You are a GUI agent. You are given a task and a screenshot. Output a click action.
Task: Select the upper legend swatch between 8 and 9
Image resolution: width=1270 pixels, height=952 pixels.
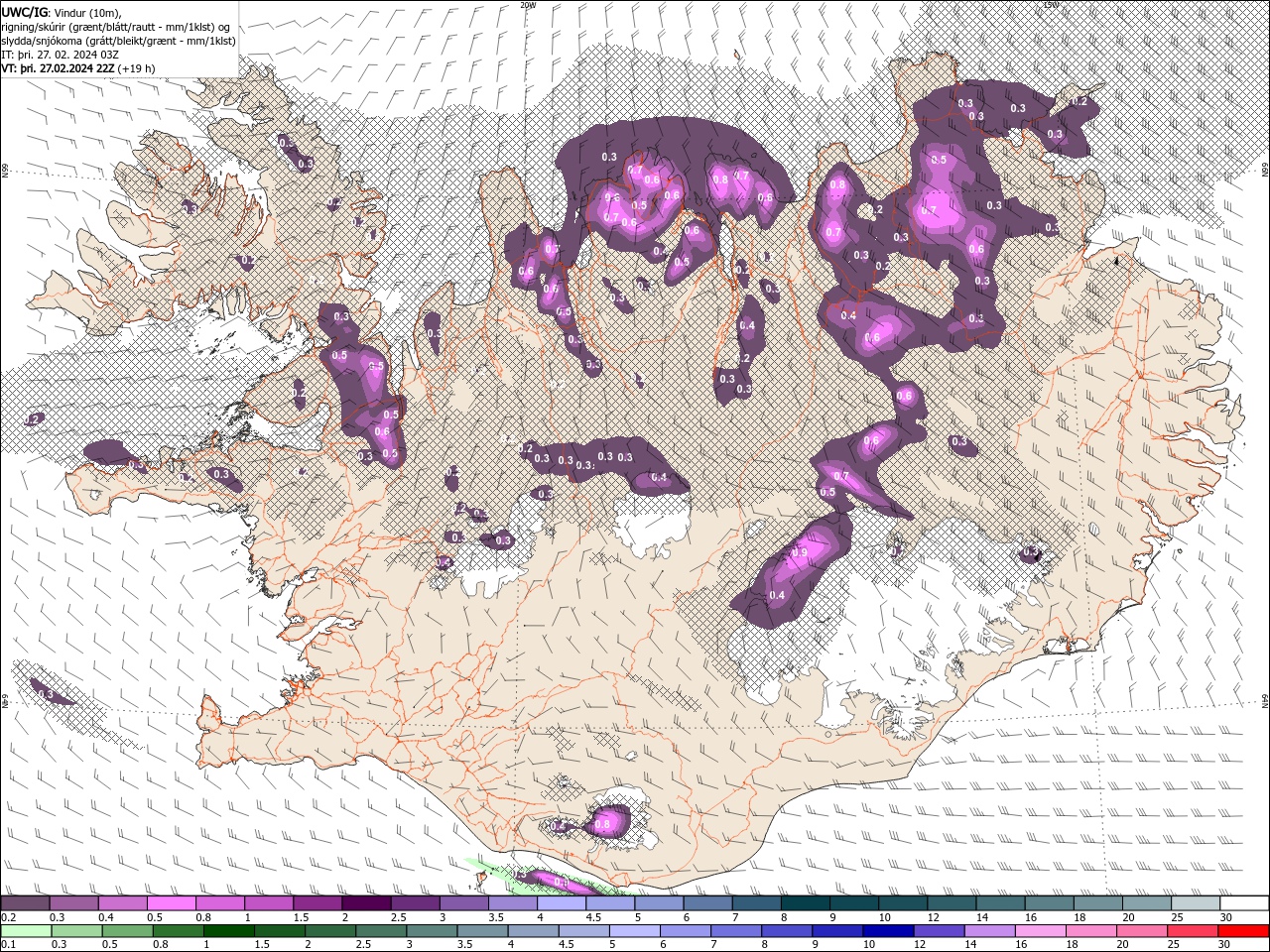click(807, 903)
